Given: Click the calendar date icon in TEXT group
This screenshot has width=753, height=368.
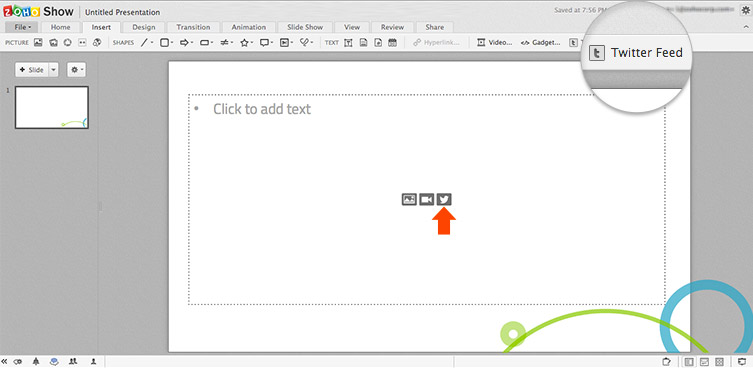Looking at the screenshot, I should (x=392, y=42).
